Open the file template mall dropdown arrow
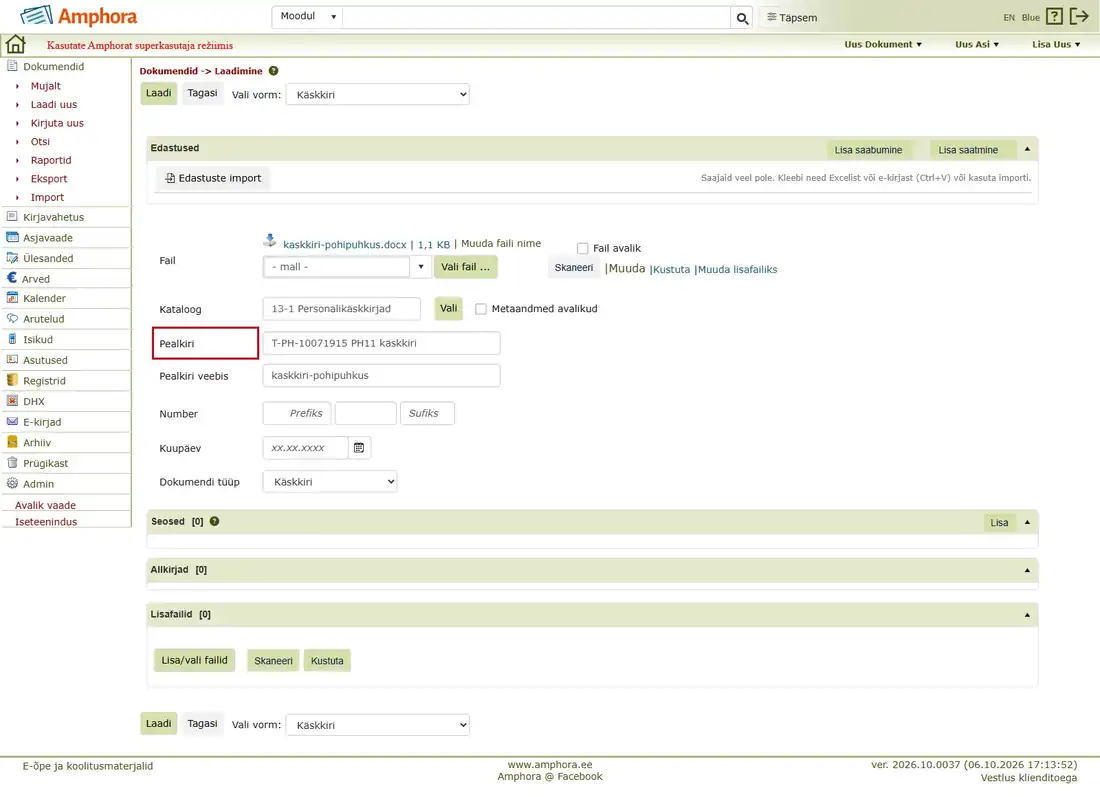 click(421, 267)
